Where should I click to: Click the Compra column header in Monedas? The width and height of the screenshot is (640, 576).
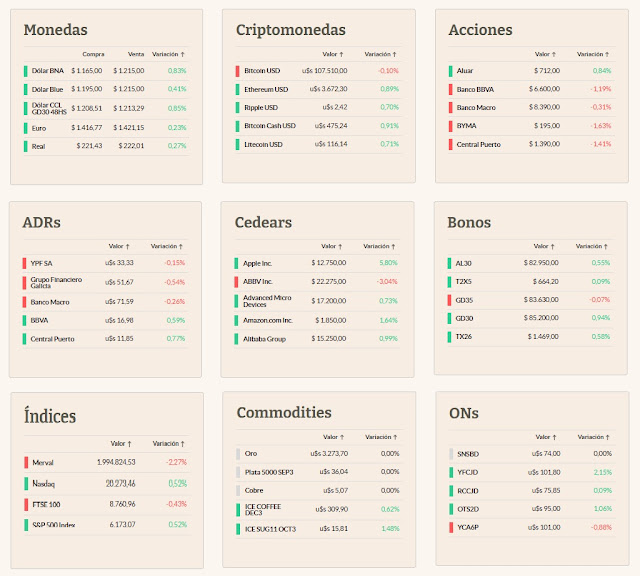click(93, 54)
